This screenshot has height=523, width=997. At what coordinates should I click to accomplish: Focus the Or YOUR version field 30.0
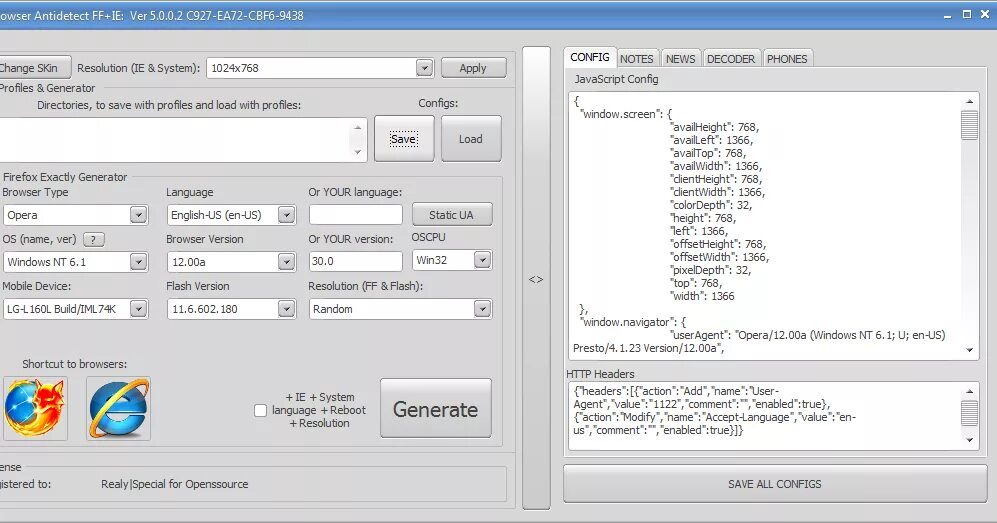(355, 261)
